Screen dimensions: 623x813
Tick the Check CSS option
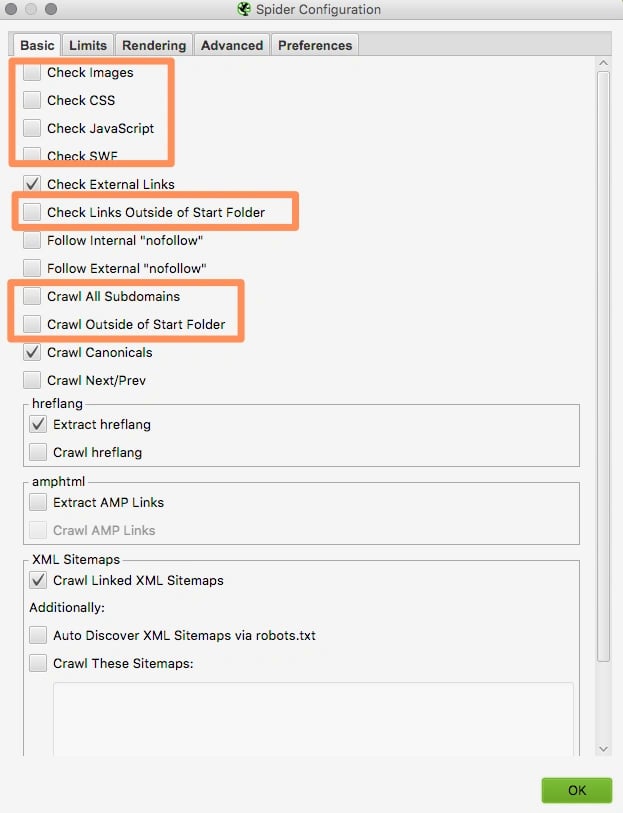(x=32, y=100)
